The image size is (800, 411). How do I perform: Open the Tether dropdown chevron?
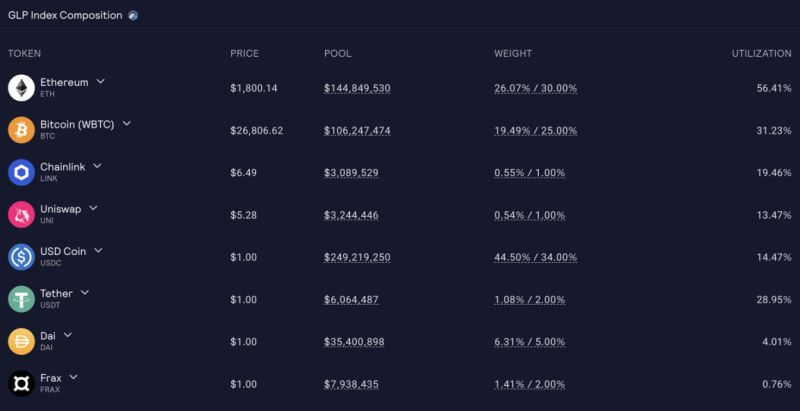(85, 292)
